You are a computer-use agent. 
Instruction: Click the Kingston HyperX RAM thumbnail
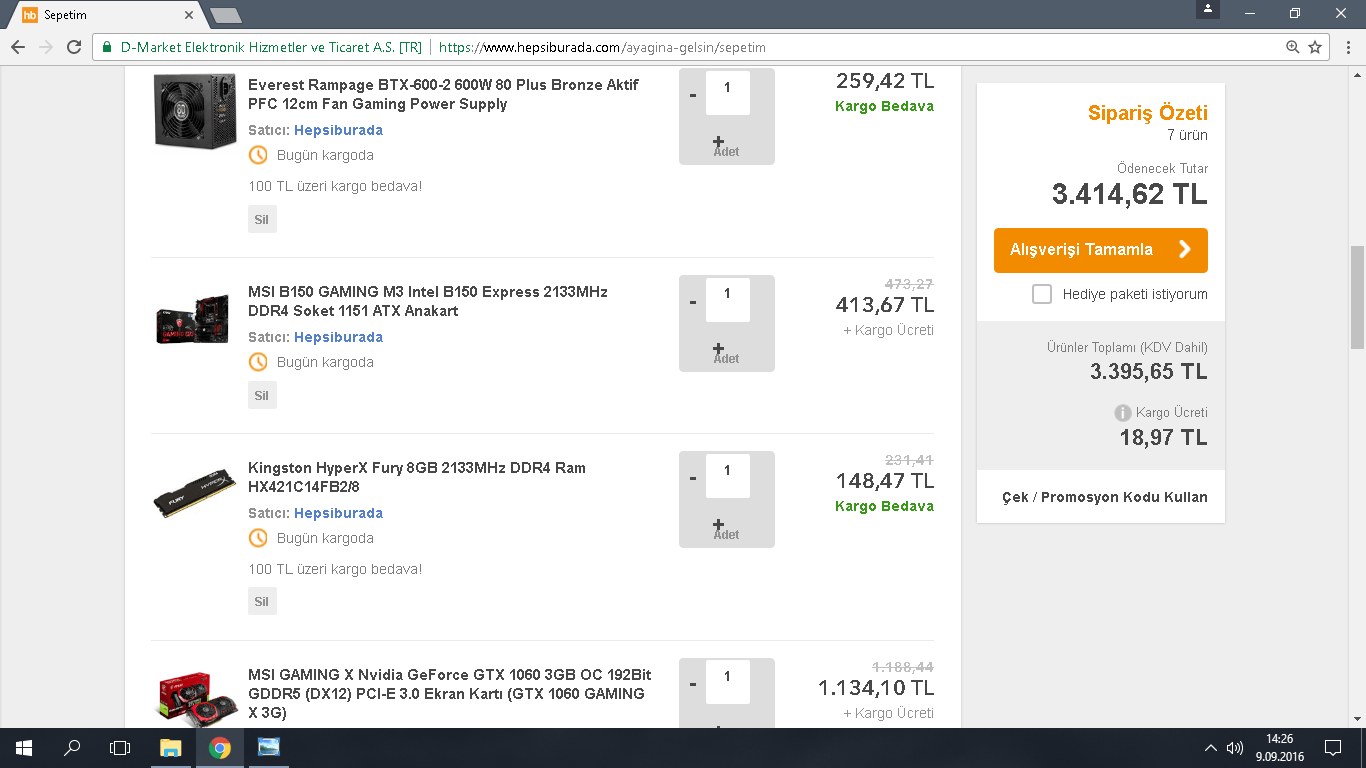195,495
